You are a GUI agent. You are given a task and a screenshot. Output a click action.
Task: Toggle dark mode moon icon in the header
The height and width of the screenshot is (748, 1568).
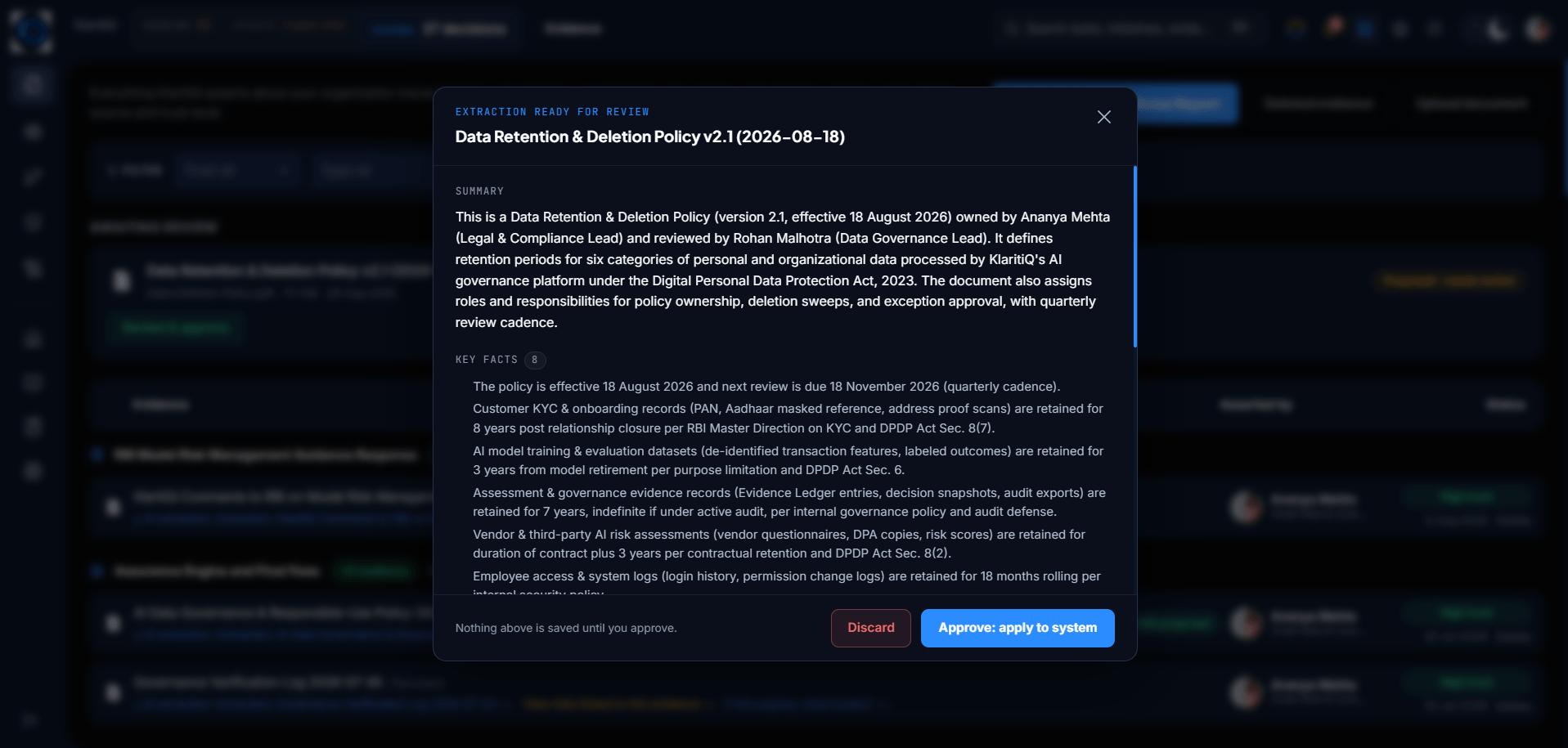pyautogui.click(x=1498, y=29)
